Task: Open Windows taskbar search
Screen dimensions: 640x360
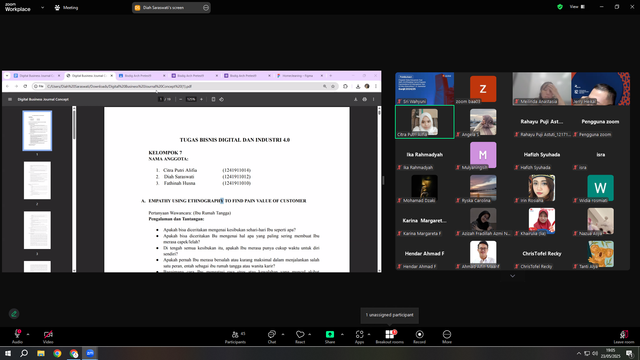Action: pyautogui.click(x=24, y=353)
